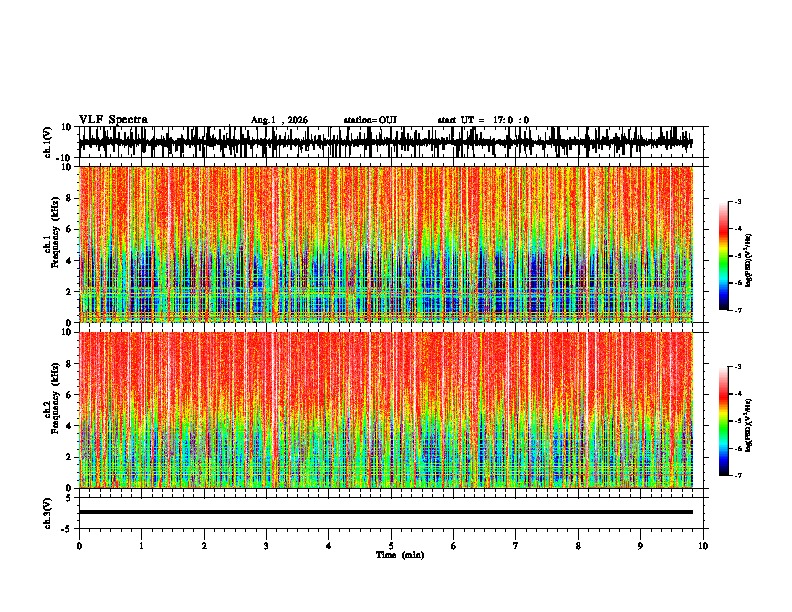Click the time axis tick label '10'
This screenshot has height=612, width=792.
point(703,546)
